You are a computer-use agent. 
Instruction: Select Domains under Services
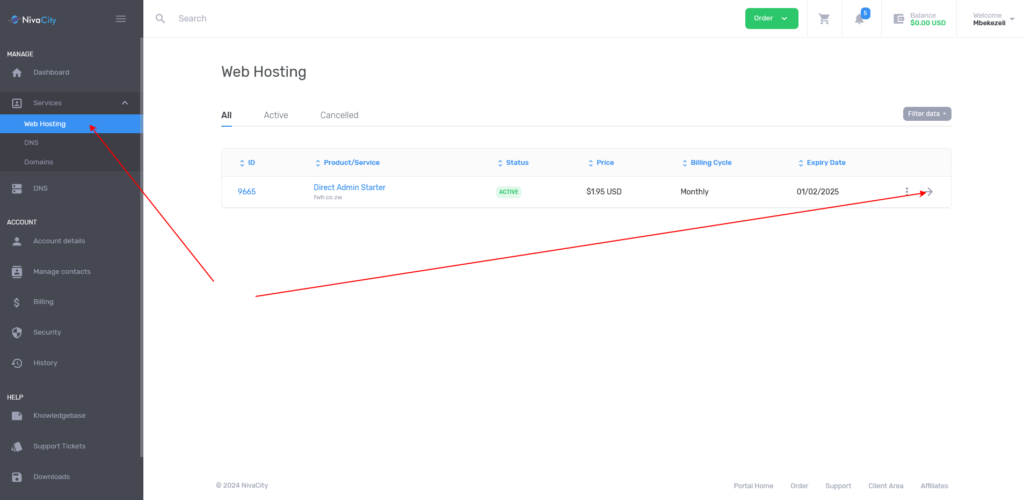[39, 162]
